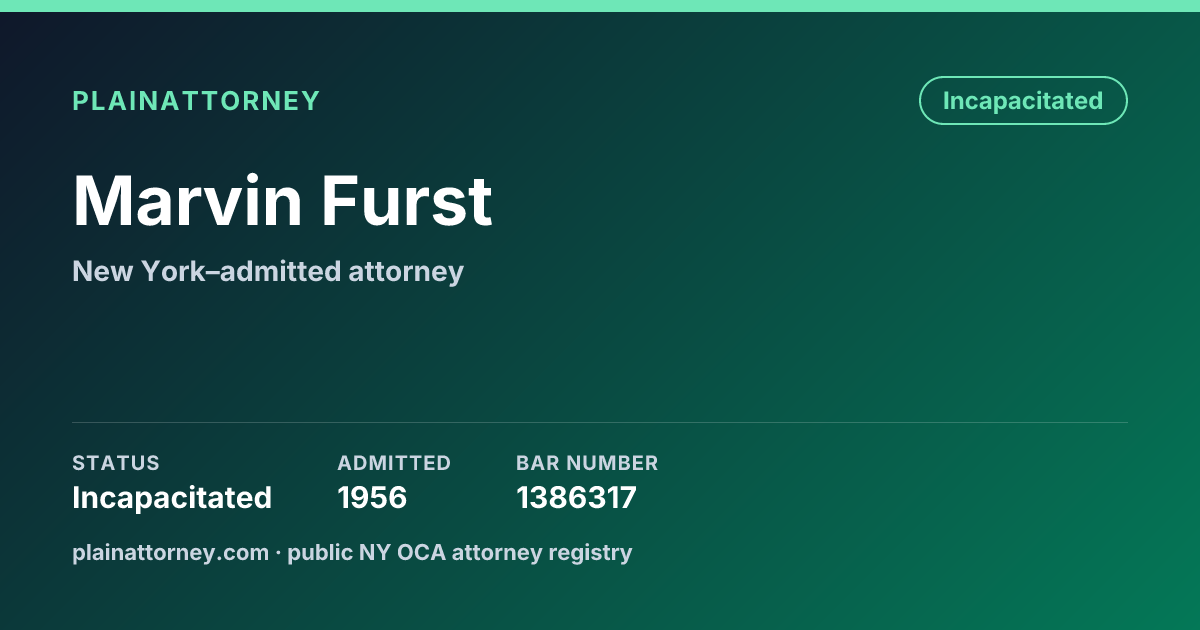Click the public NY OCA attorney registry text
Image resolution: width=1200 pixels, height=630 pixels.
(460, 552)
